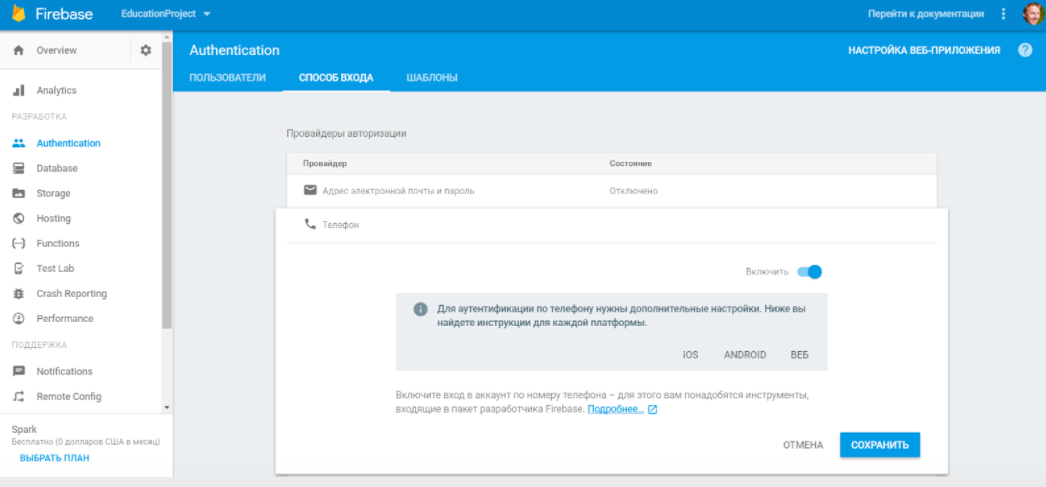
Task: Click the Test Lab checklist icon
Action: pyautogui.click(x=19, y=268)
